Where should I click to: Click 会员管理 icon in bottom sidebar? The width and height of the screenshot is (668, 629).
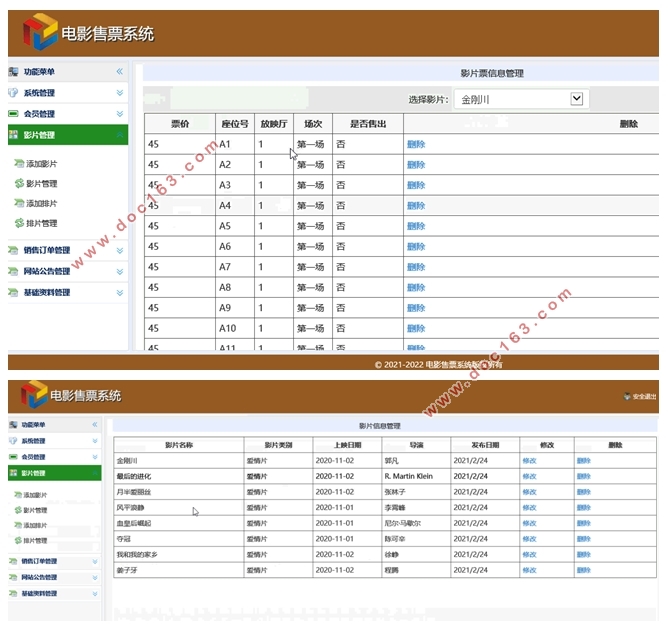(x=14, y=457)
